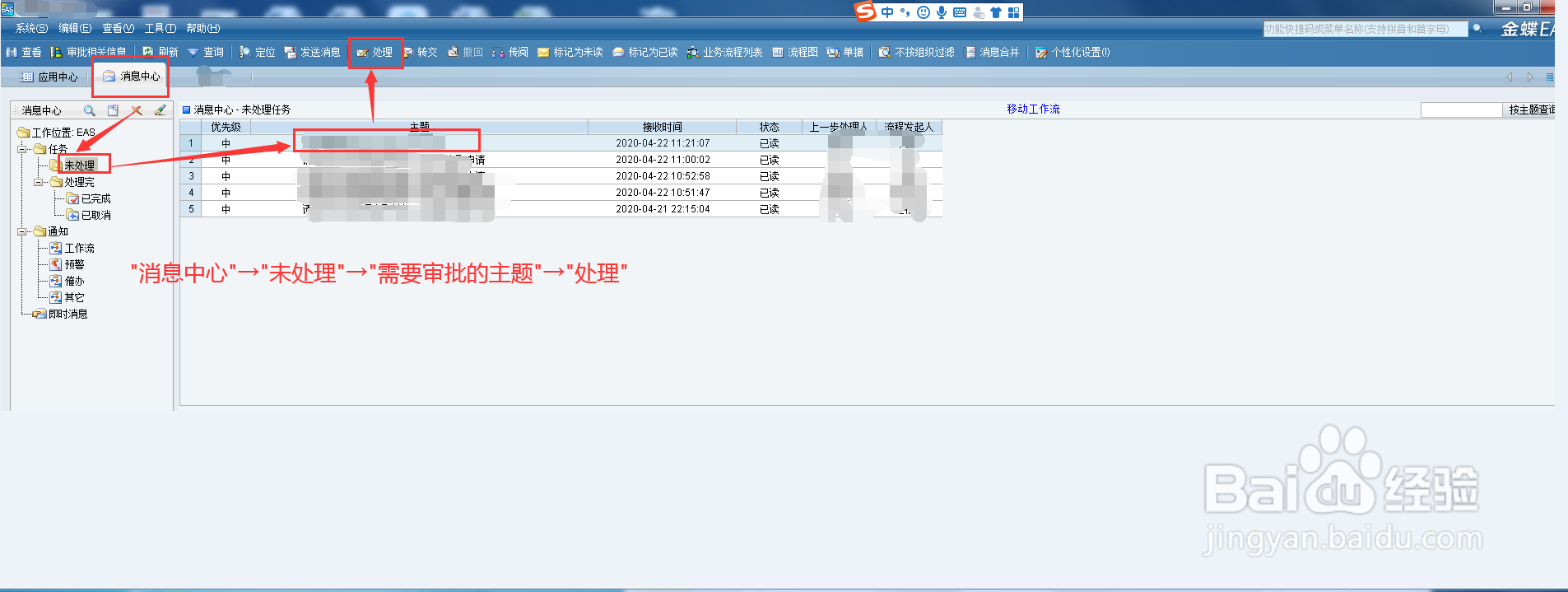This screenshot has width=1568, height=592.
Task: Click the search magnifier in 消息中心 panel
Action: 90,110
